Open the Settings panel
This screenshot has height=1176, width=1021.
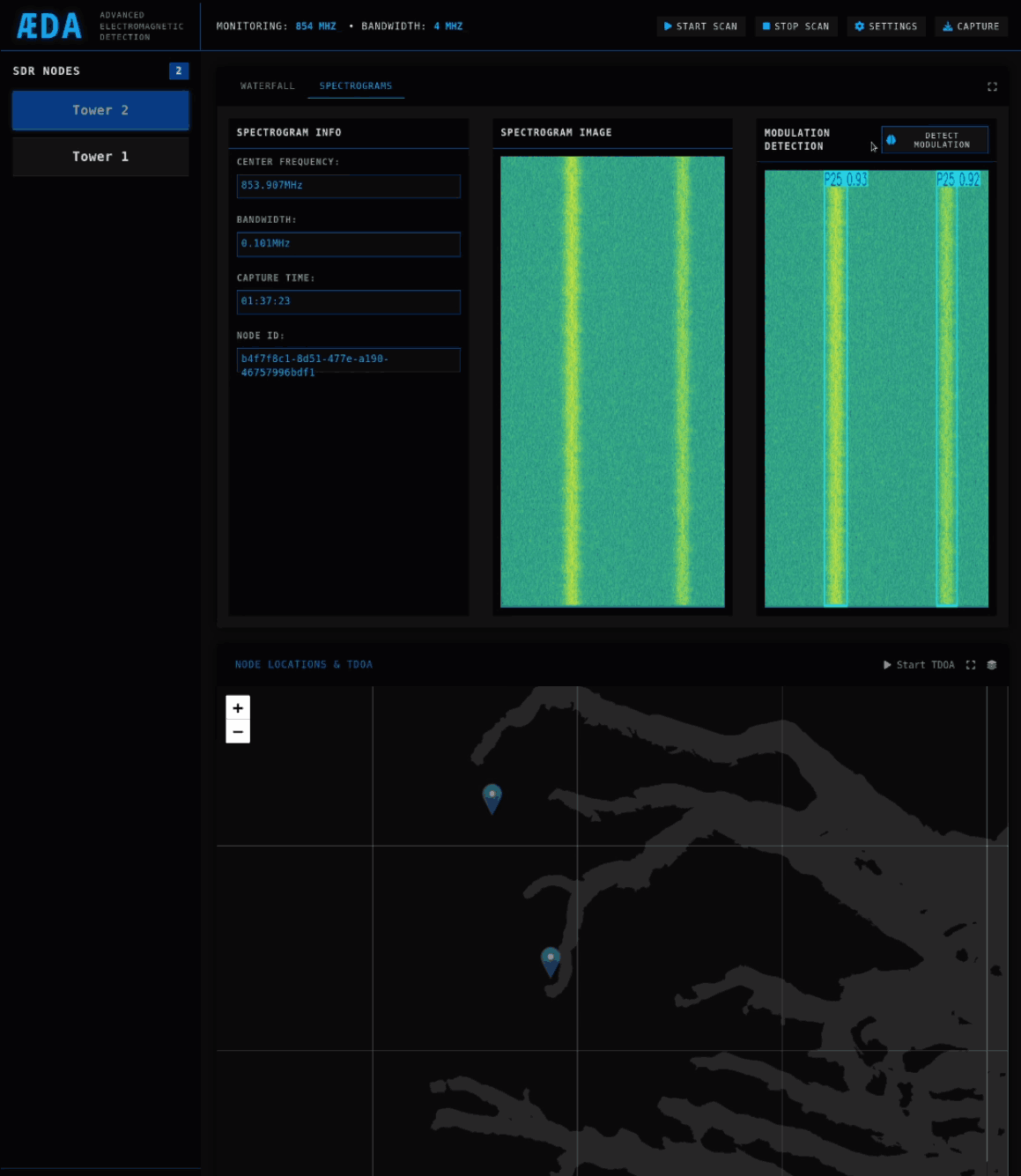[885, 26]
